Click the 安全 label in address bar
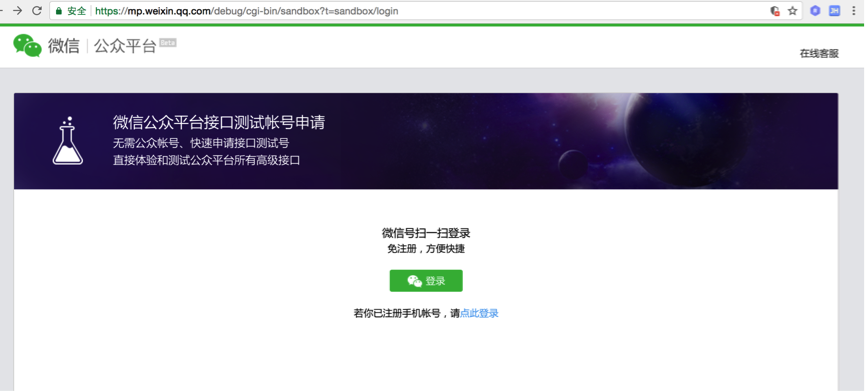The width and height of the screenshot is (865, 391). click(x=77, y=11)
